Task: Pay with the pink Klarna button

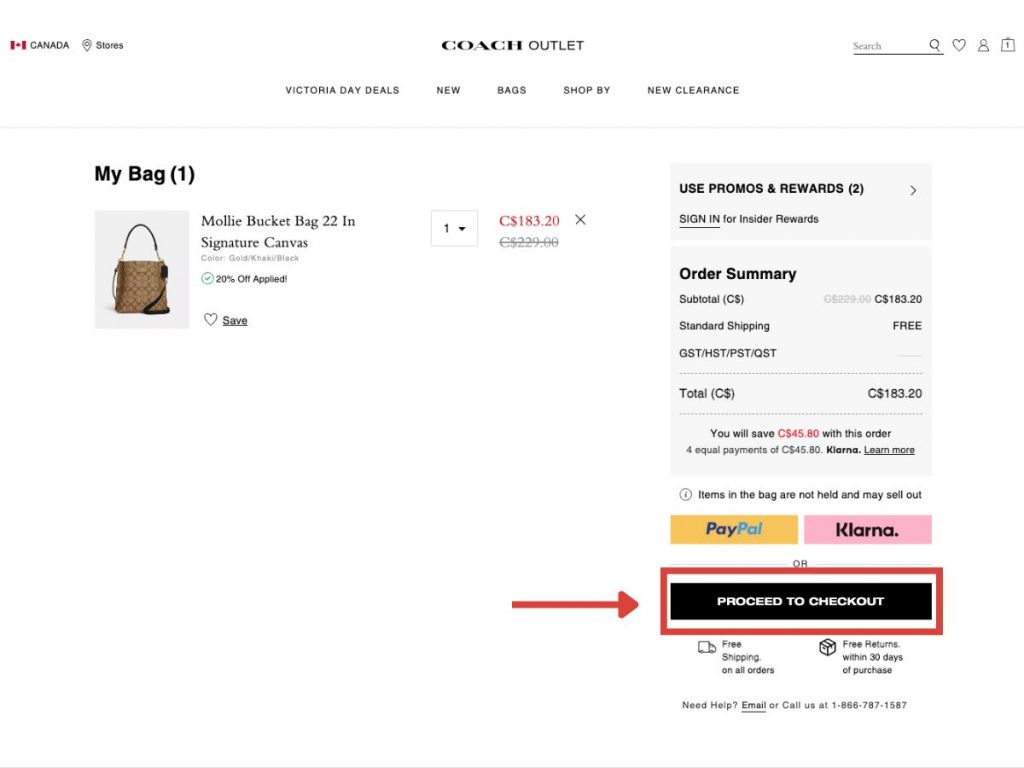Action: [867, 529]
